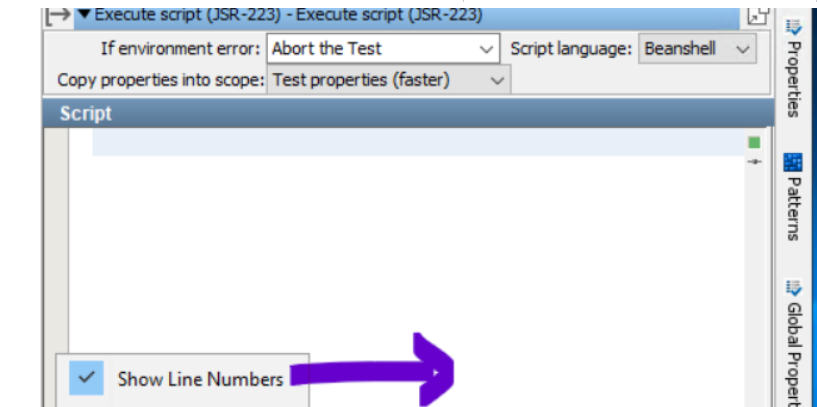
Task: Open the Copy properties into scope dropdown
Action: [388, 80]
